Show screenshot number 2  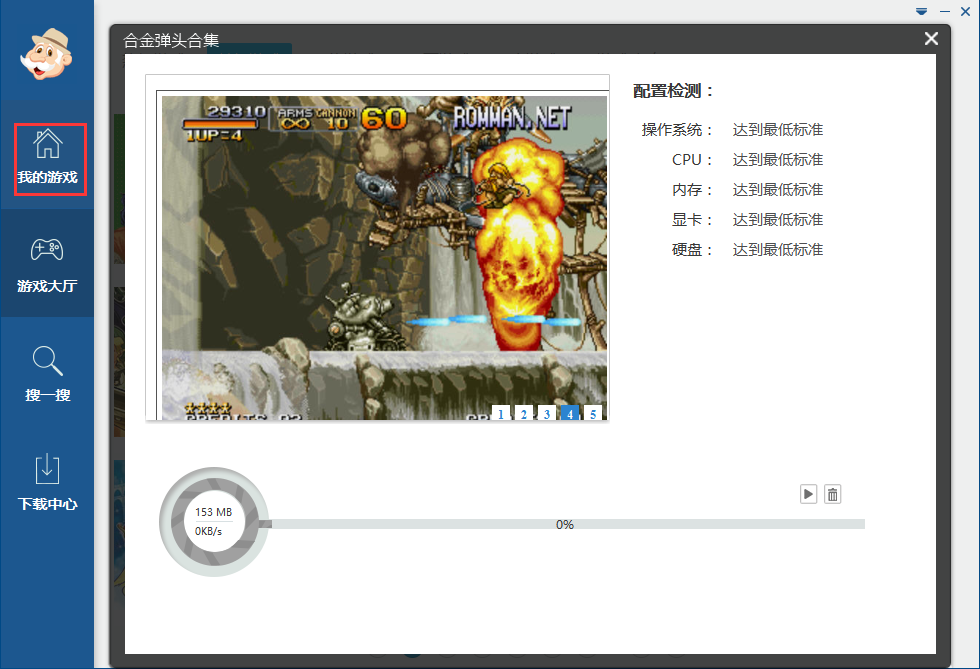pyautogui.click(x=523, y=413)
